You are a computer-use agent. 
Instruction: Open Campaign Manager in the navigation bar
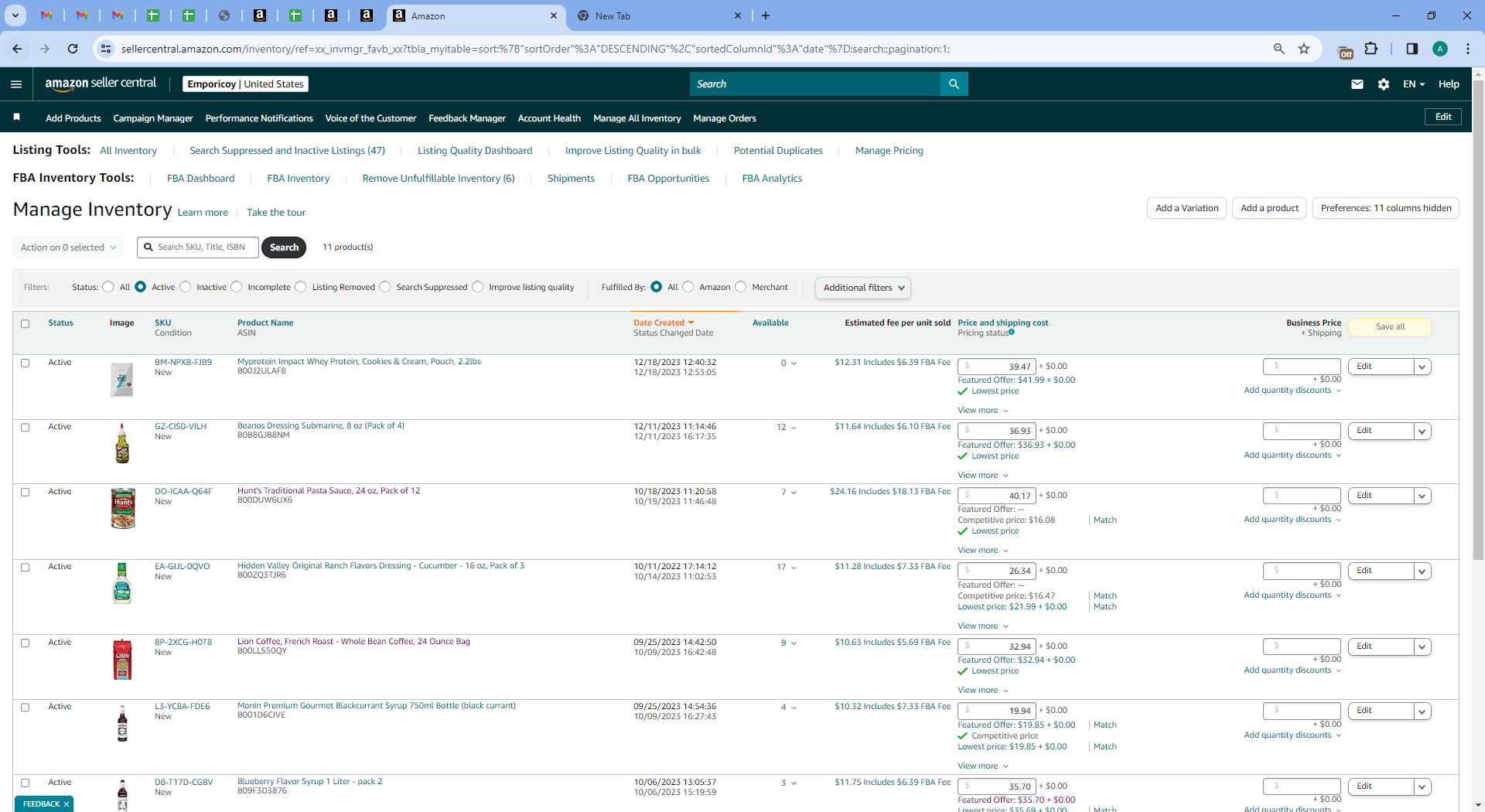pos(153,118)
